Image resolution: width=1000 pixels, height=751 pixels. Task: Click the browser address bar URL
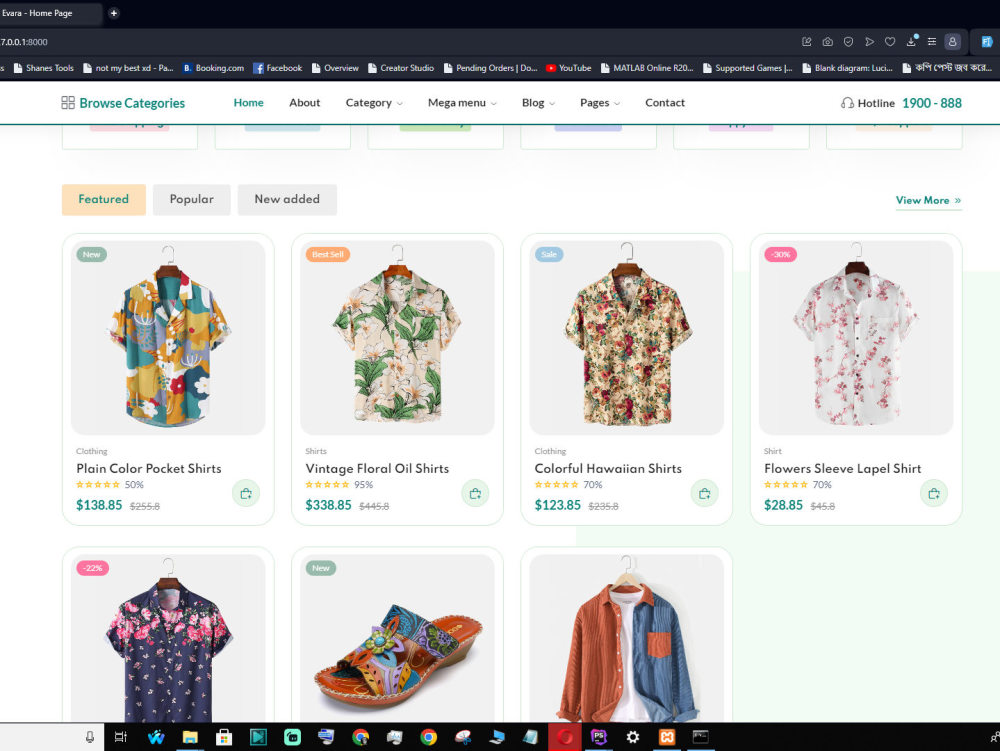[24, 42]
